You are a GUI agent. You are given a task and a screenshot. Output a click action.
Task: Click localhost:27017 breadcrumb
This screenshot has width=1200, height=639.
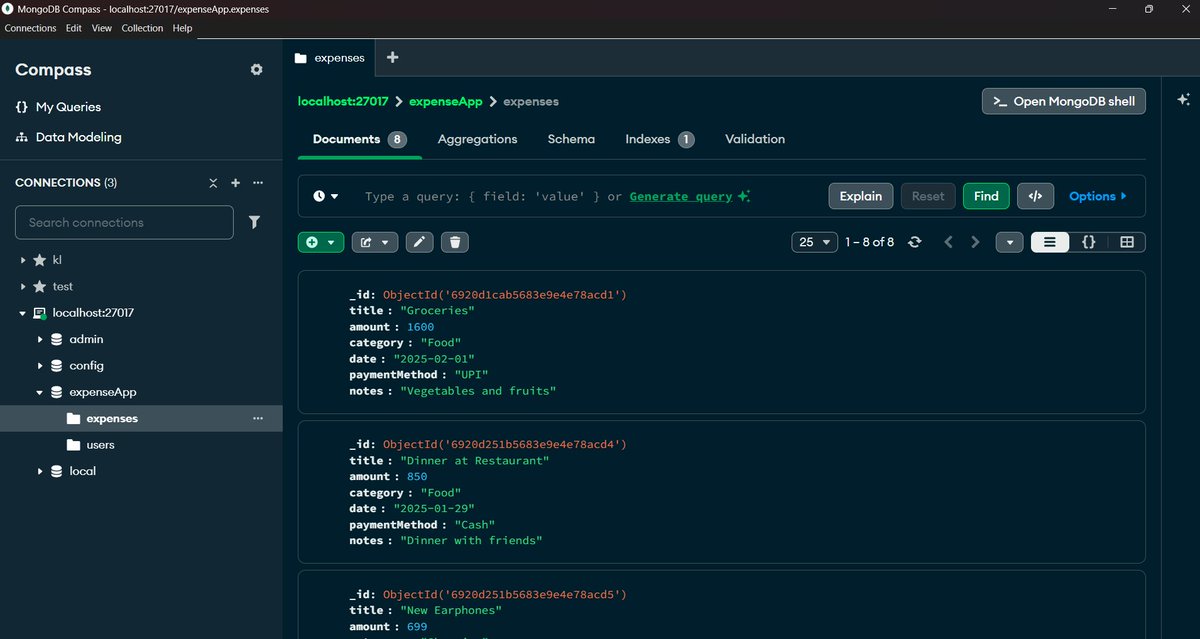343,101
